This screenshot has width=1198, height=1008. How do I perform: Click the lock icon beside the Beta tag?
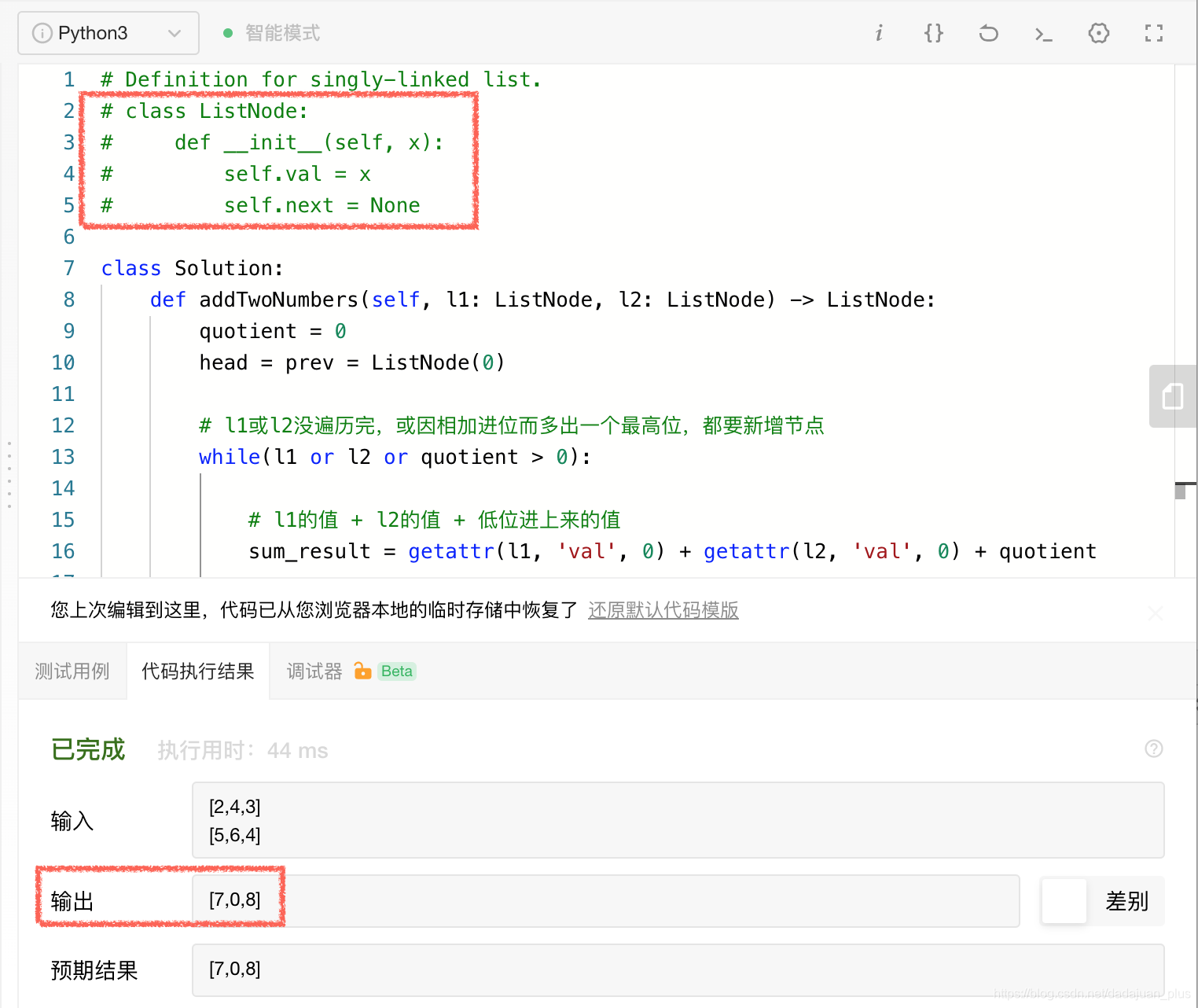(362, 671)
